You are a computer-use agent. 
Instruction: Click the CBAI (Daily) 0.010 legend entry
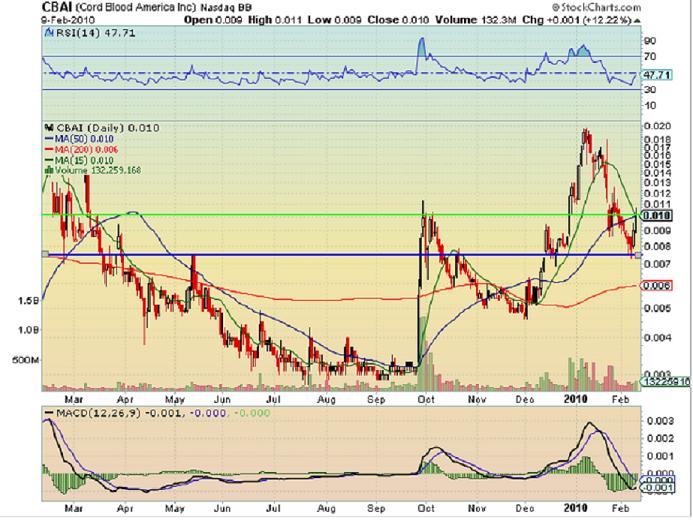coord(106,128)
